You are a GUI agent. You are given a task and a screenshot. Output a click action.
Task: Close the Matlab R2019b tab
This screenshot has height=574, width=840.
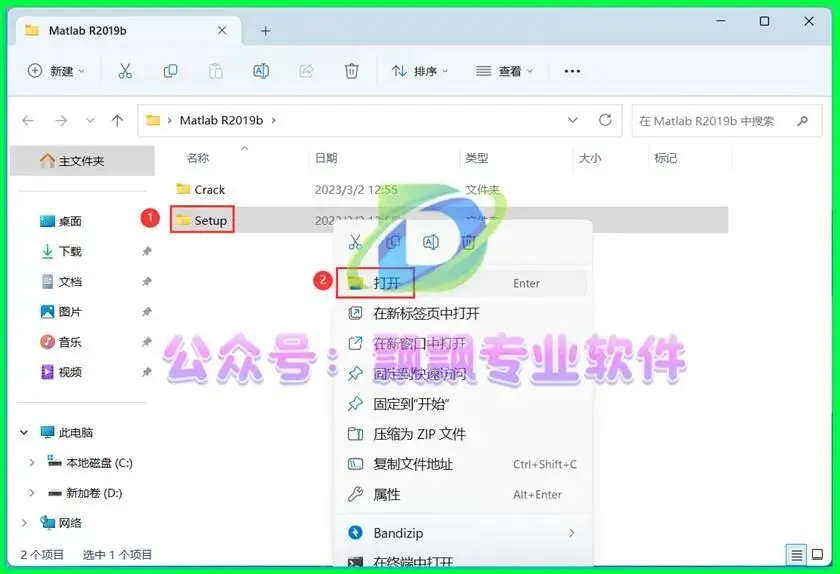pyautogui.click(x=222, y=31)
